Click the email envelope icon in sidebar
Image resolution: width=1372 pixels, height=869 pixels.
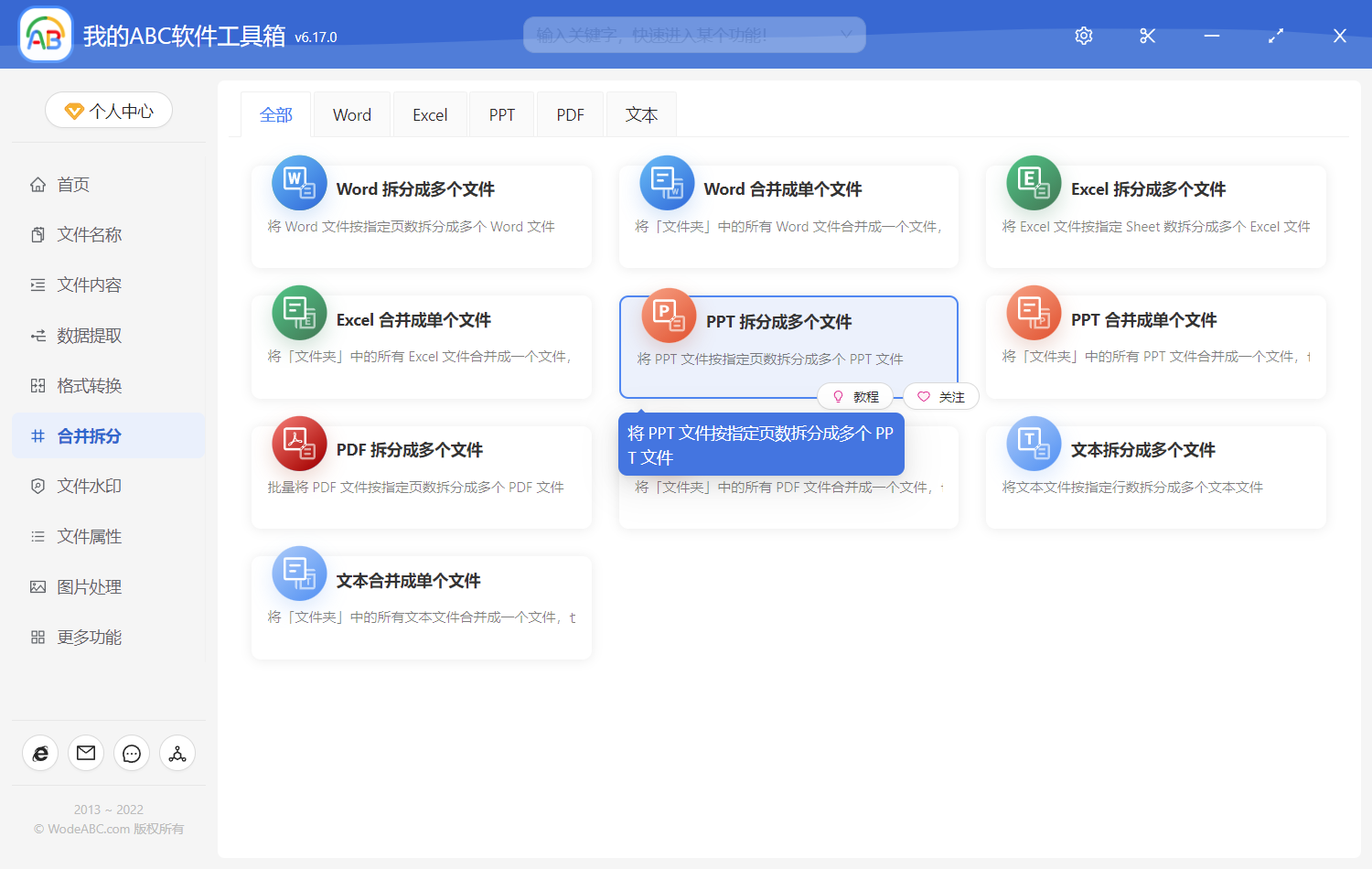[x=86, y=753]
